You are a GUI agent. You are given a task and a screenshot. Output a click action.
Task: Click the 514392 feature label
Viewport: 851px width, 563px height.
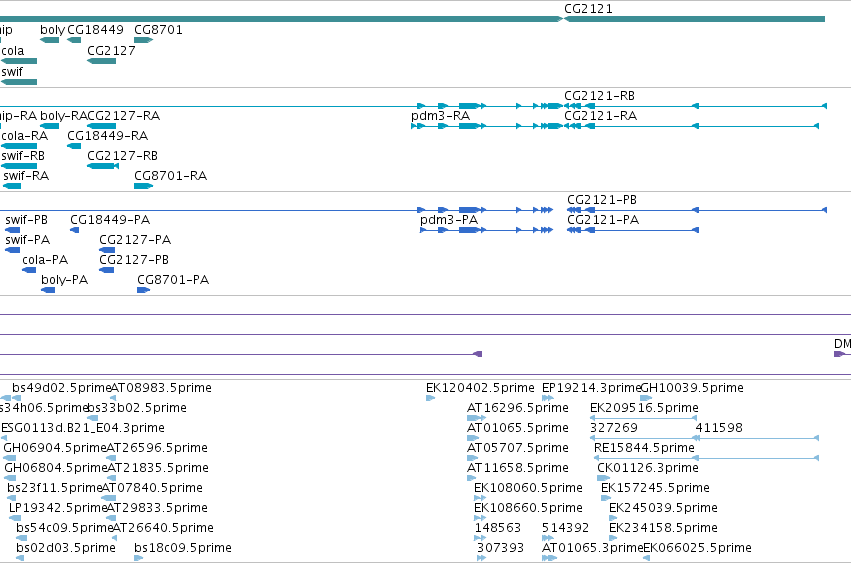[x=566, y=529]
